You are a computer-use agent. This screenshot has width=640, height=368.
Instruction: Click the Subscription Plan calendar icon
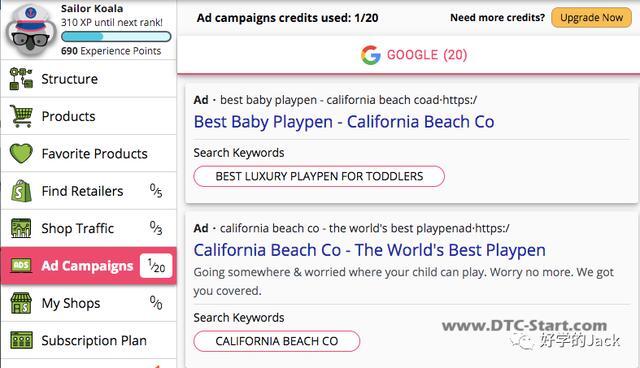click(x=21, y=340)
